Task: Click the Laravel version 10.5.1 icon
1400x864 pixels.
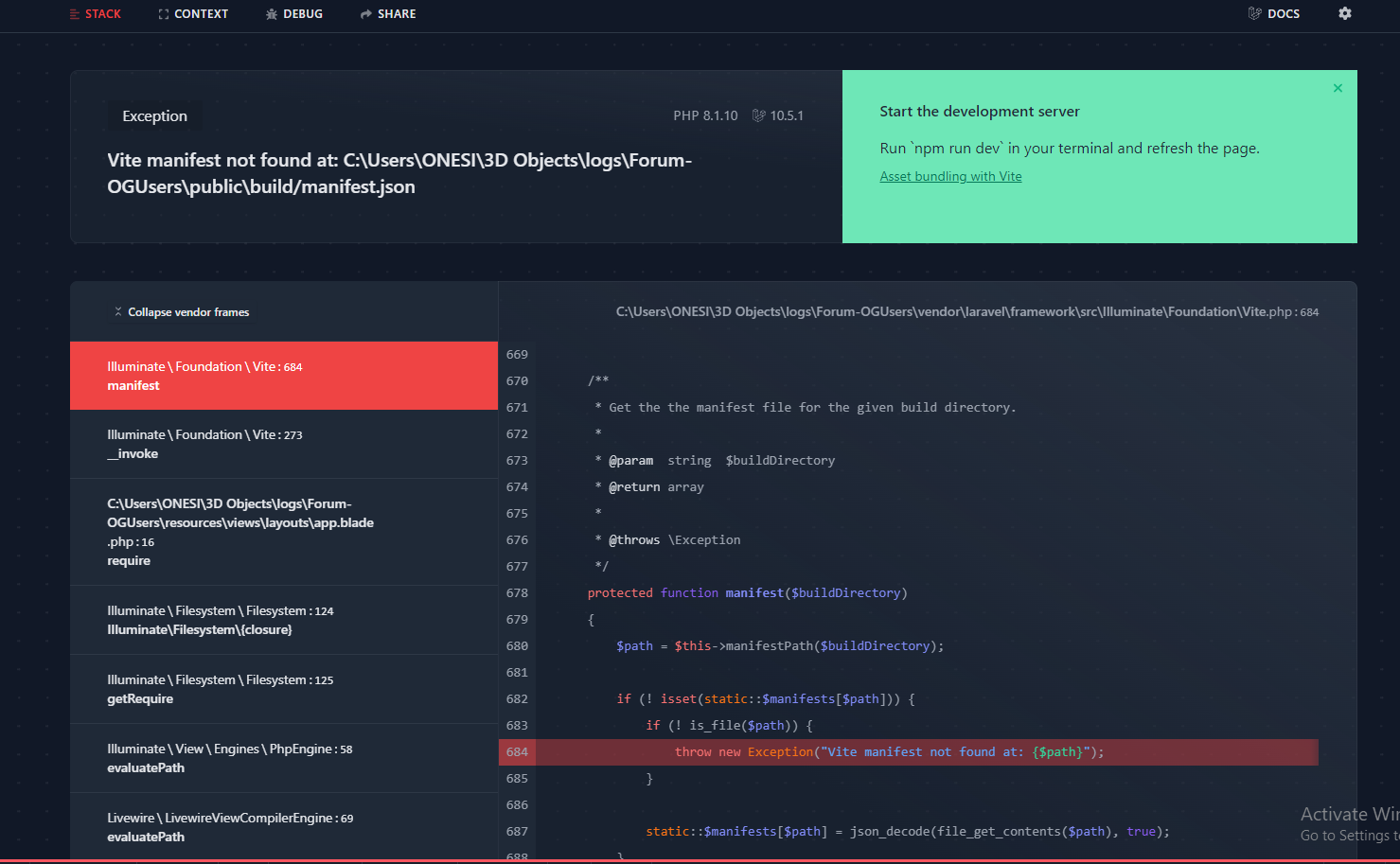Action: 758,115
